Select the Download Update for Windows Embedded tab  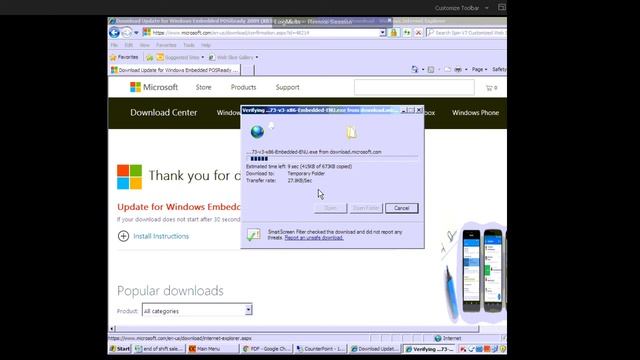coord(174,70)
